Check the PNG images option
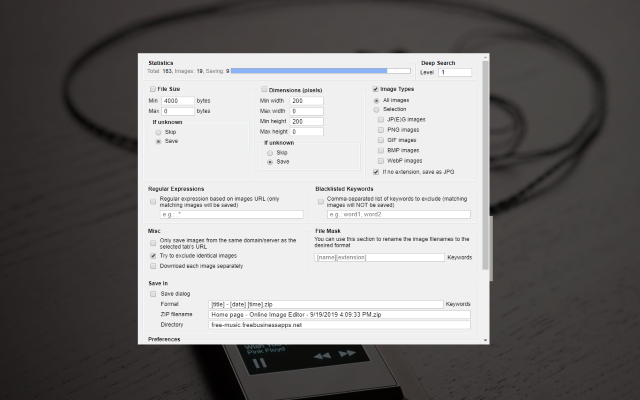 [x=382, y=129]
